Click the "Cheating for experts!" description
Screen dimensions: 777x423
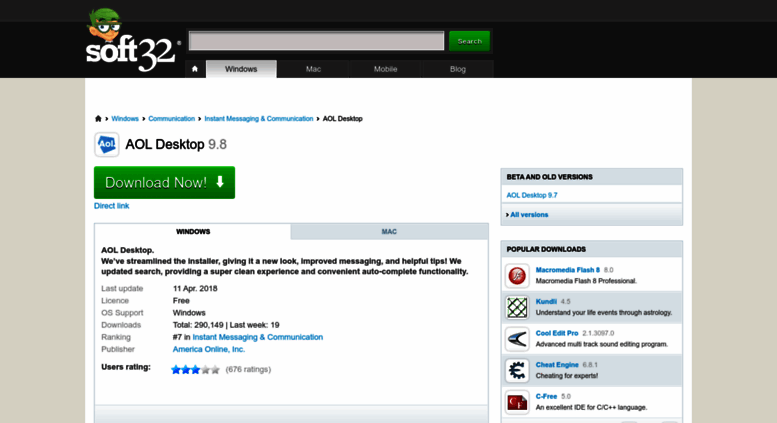coord(567,376)
